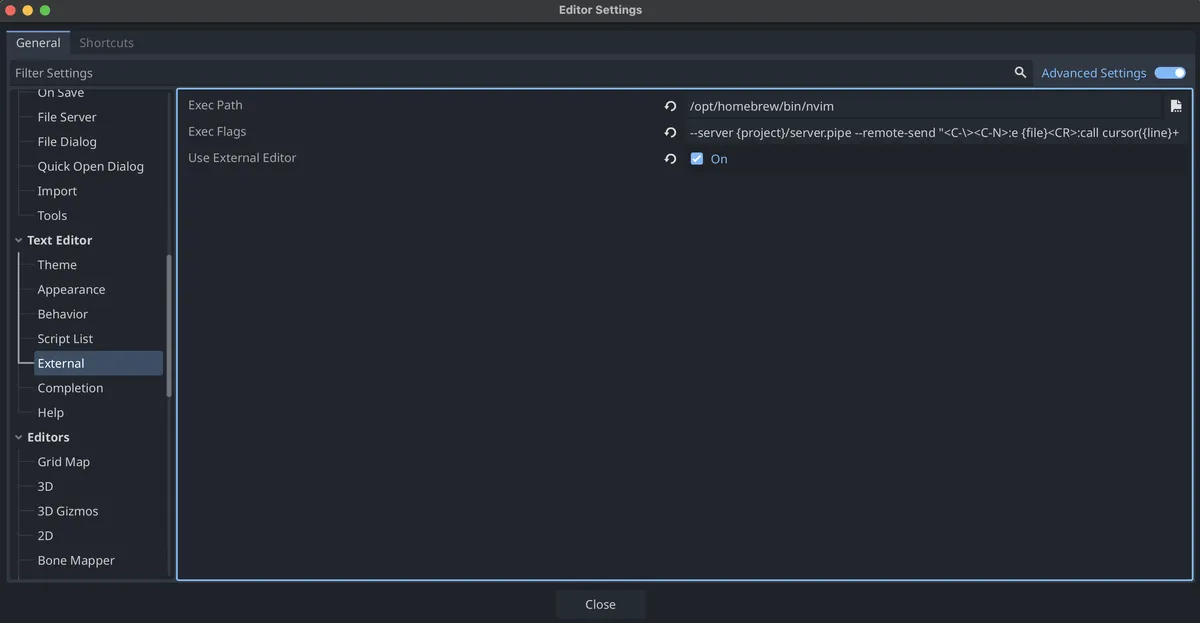Image resolution: width=1200 pixels, height=623 pixels.
Task: Revert Exec Path to default value
Action: click(x=670, y=105)
